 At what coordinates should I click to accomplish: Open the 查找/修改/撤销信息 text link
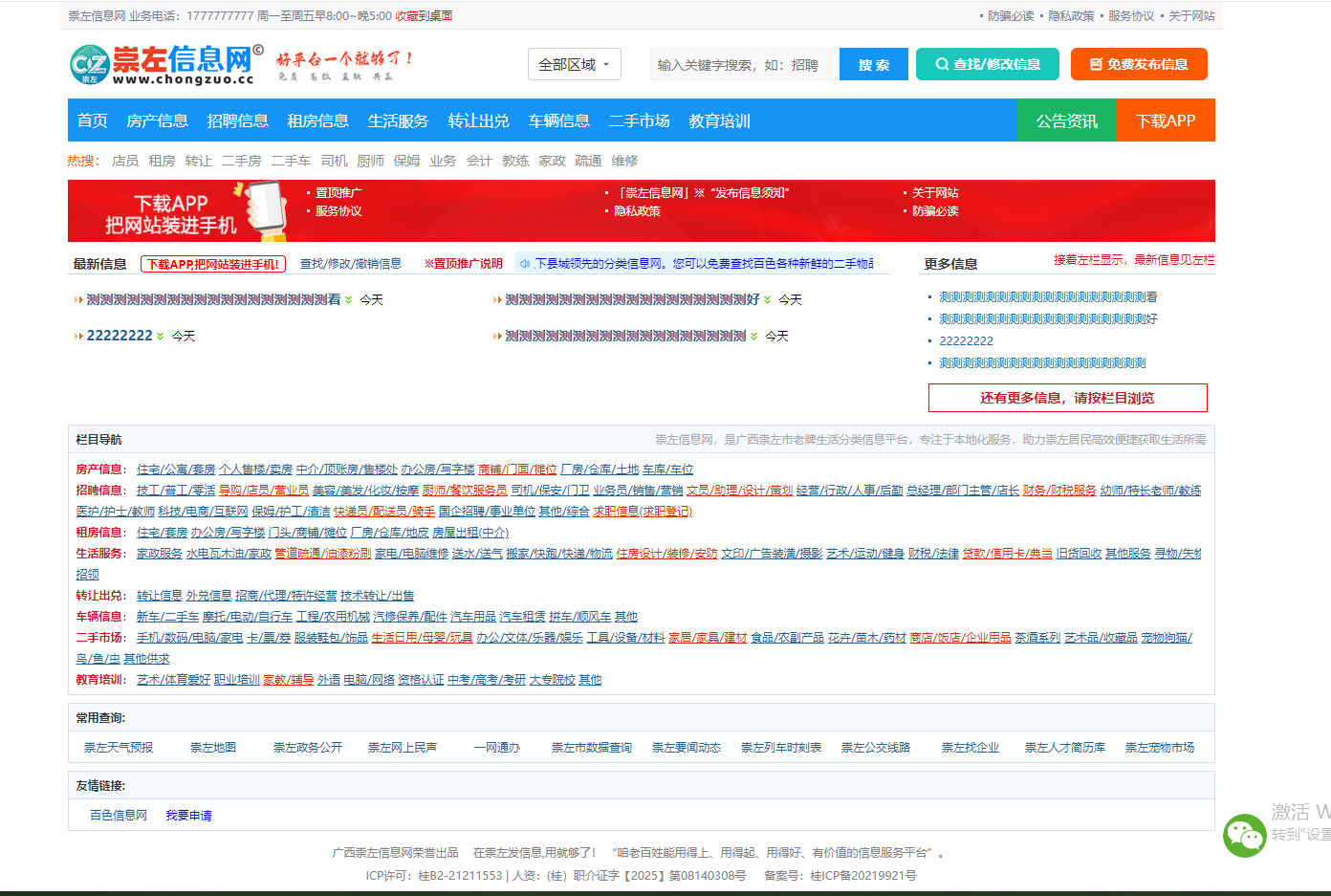pos(350,263)
